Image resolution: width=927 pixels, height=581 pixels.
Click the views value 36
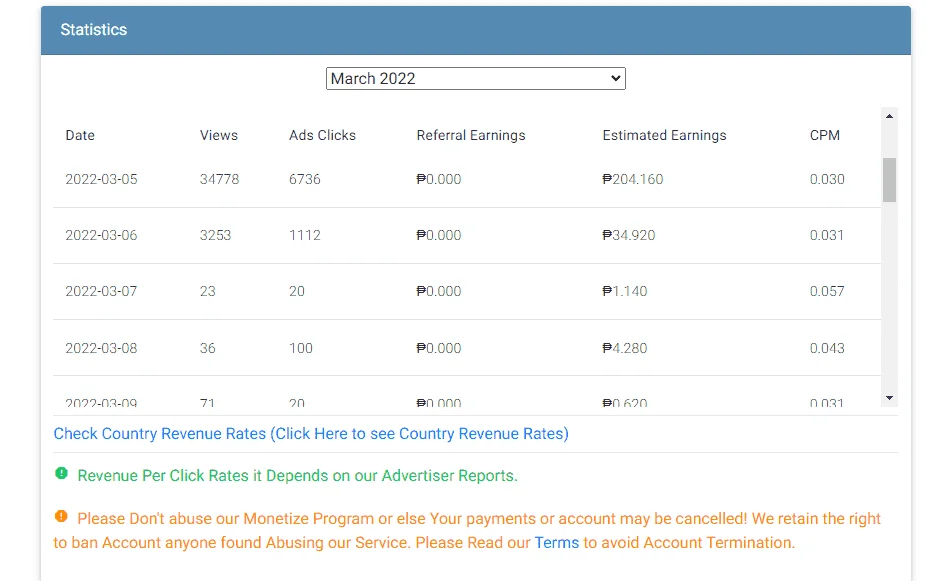208,348
